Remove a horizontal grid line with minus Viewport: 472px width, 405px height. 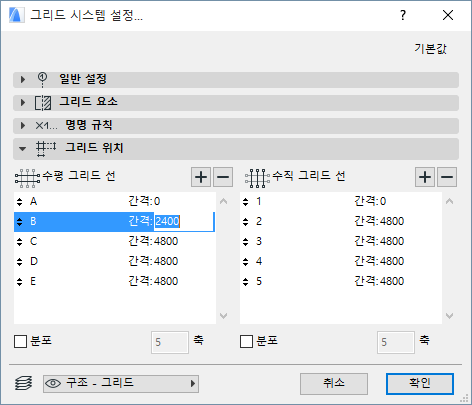click(223, 177)
